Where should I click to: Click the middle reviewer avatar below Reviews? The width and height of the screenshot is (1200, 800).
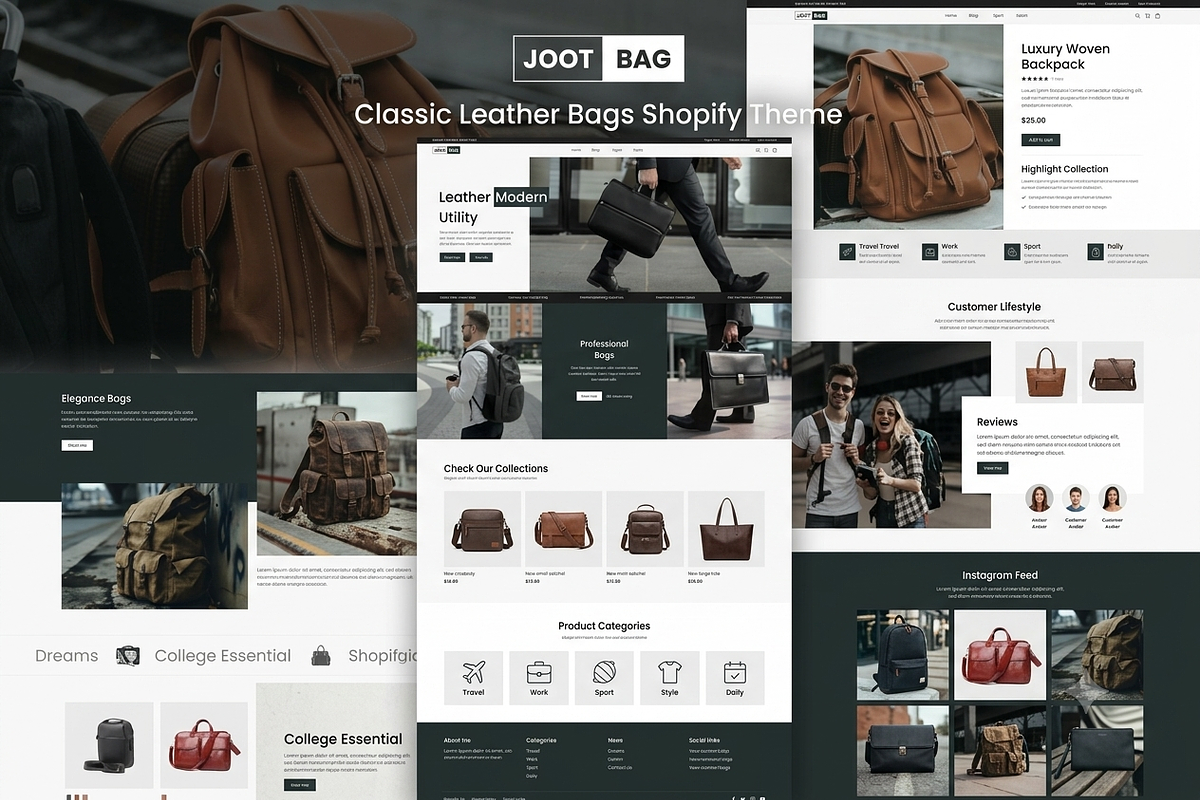pyautogui.click(x=1076, y=498)
